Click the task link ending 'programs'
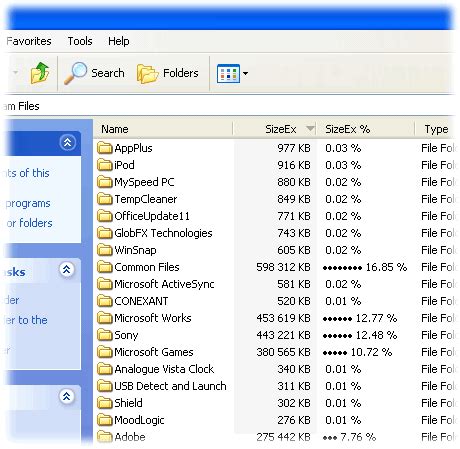460x449 pixels. coord(28,204)
